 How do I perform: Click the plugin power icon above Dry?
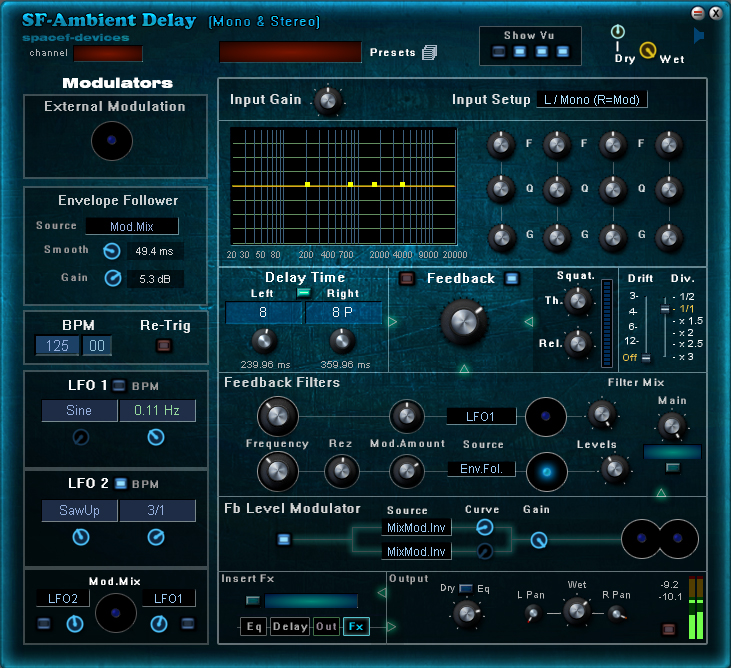pos(618,32)
